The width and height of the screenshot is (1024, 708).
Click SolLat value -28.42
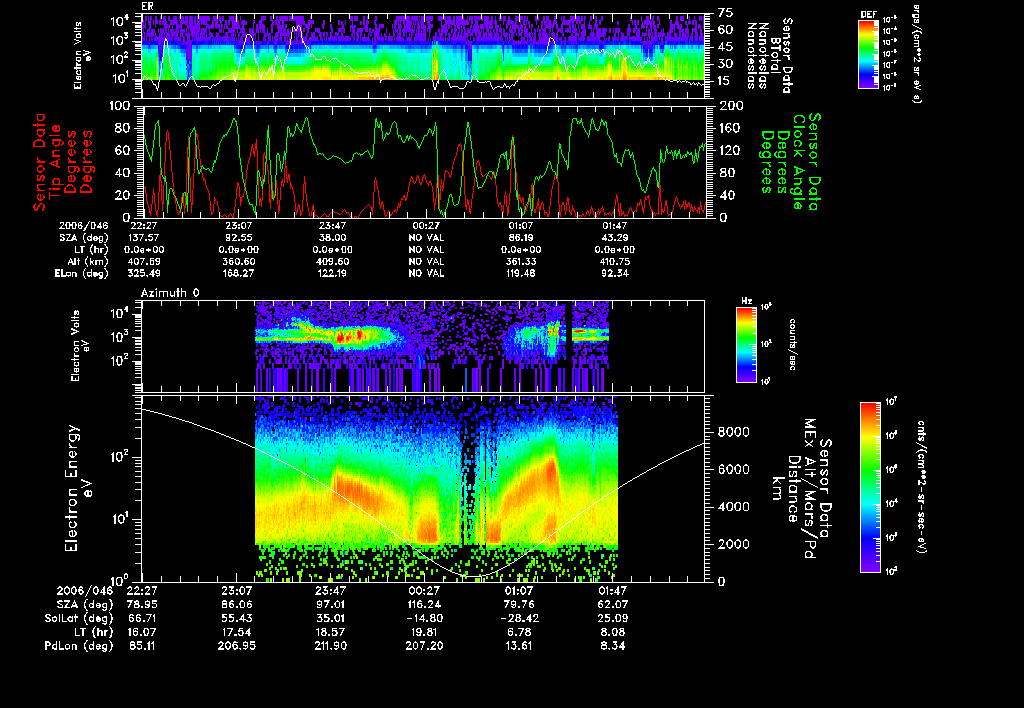[x=519, y=618]
